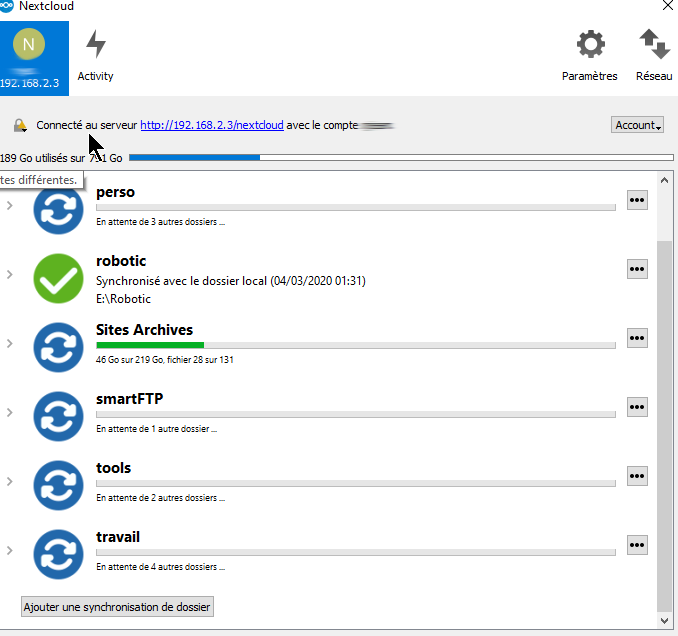The height and width of the screenshot is (636, 678).
Task: Open the Account dropdown button
Action: click(x=637, y=125)
